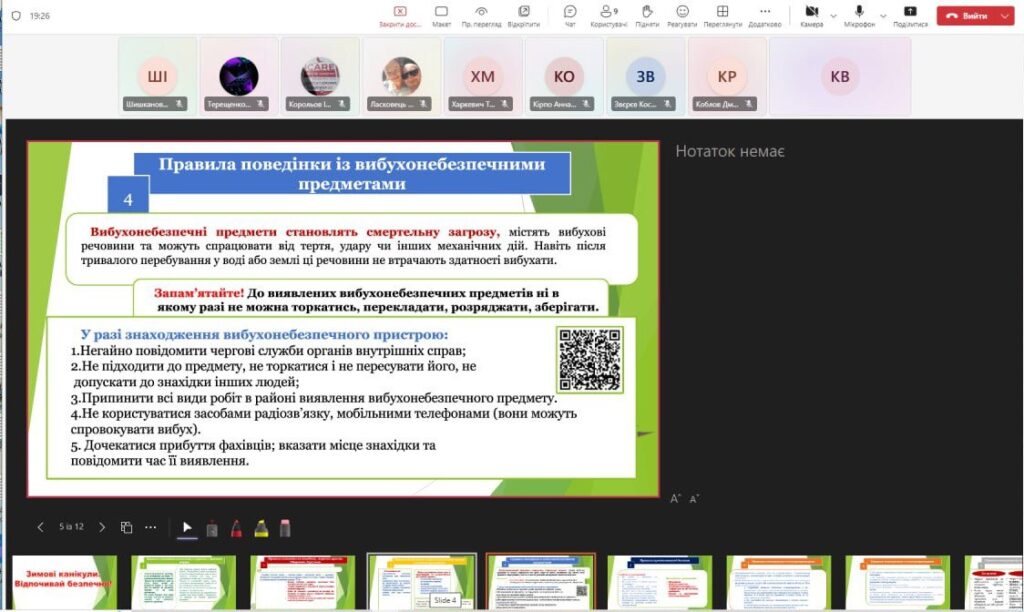Click Вийти to leave meeting
The width and height of the screenshot is (1024, 612).
pyautogui.click(x=967, y=16)
